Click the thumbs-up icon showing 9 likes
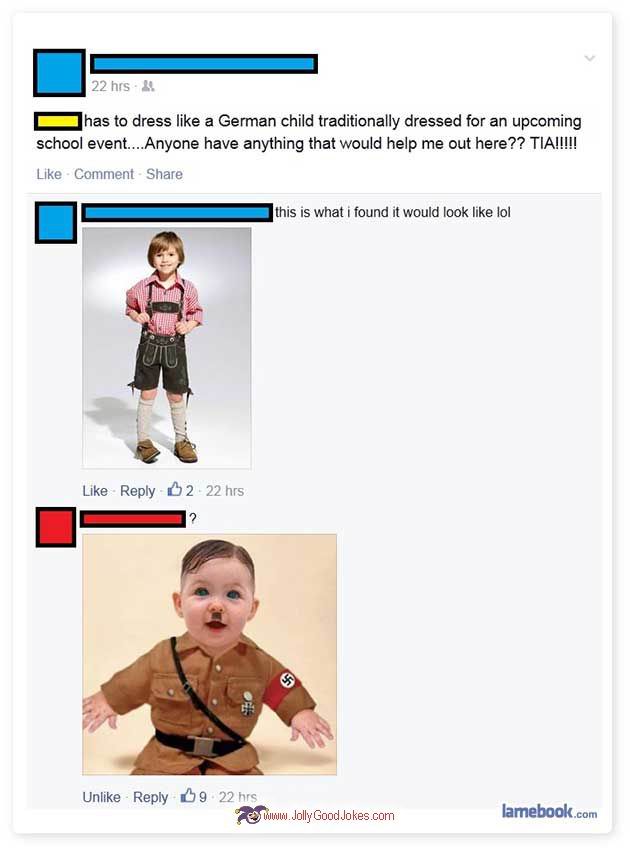Image resolution: width=630 pixels, height=851 pixels. click(188, 796)
